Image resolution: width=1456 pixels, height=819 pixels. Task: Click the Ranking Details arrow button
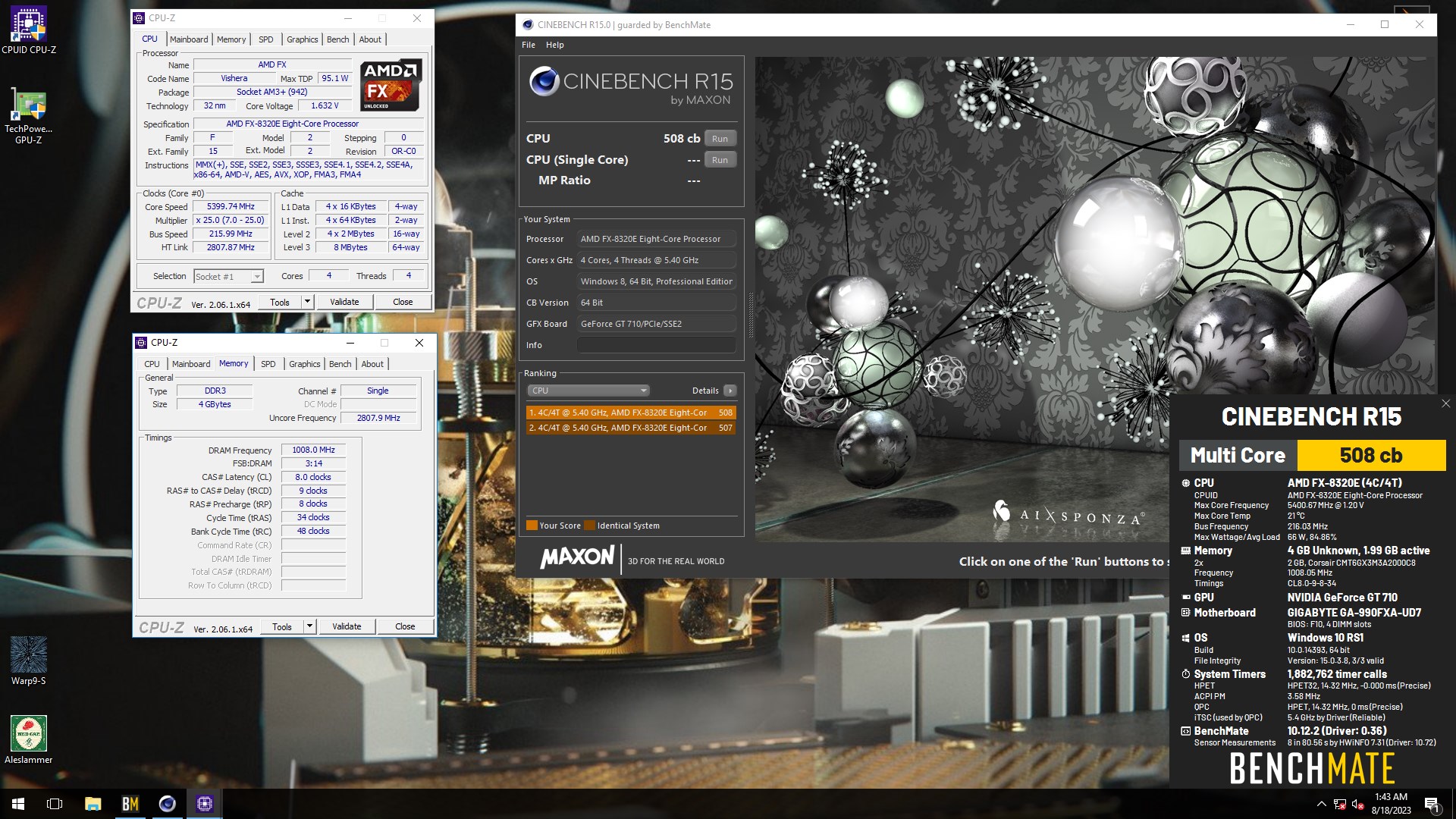(730, 391)
